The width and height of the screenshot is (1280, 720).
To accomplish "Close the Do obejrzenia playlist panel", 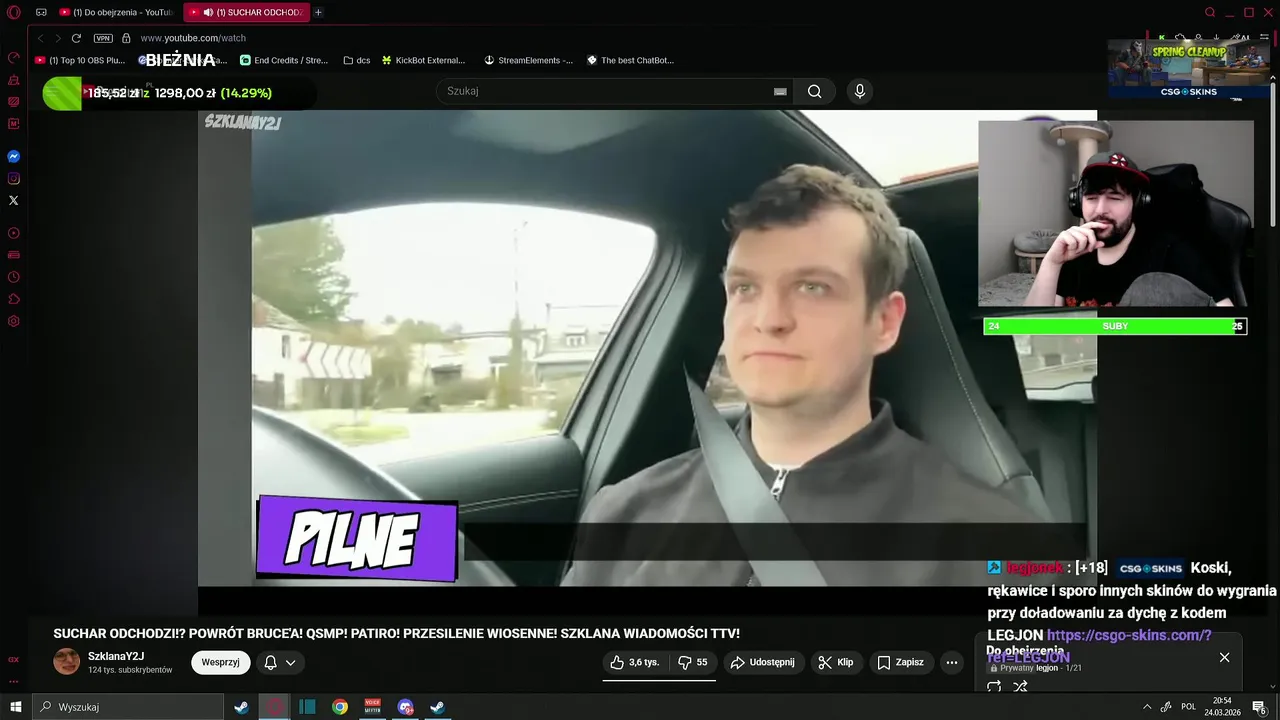I will point(1224,657).
